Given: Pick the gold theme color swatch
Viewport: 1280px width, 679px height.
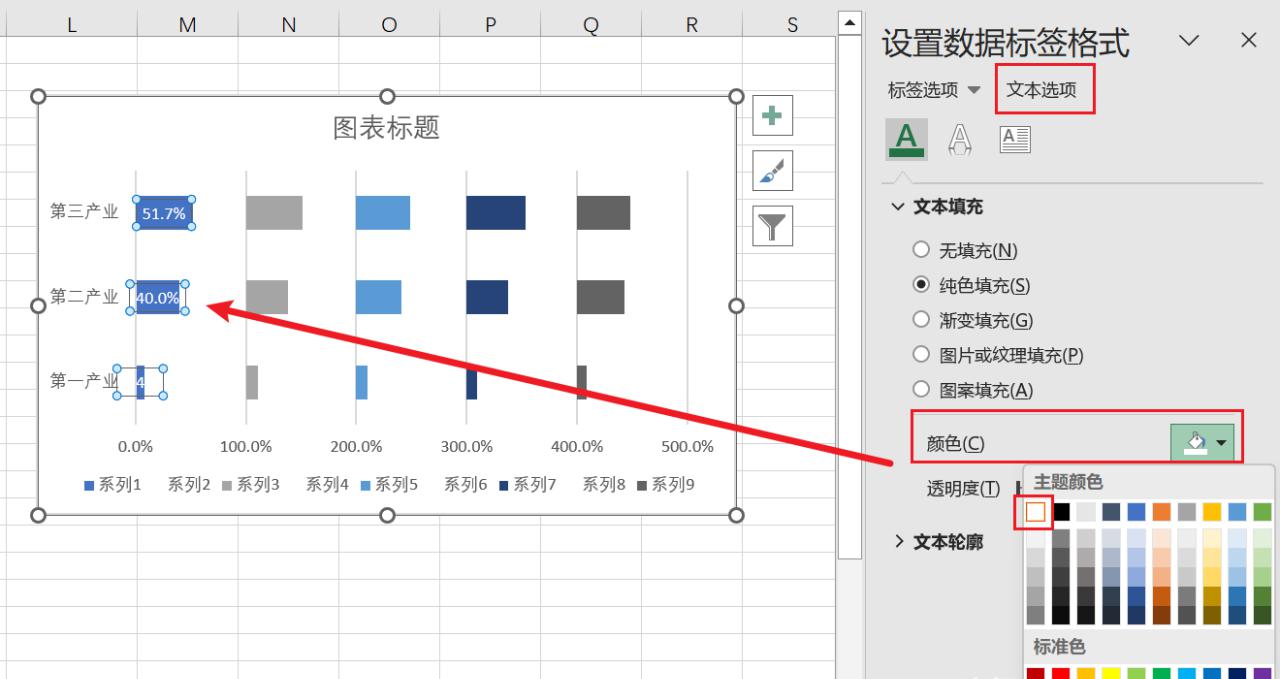Looking at the screenshot, I should (1212, 512).
